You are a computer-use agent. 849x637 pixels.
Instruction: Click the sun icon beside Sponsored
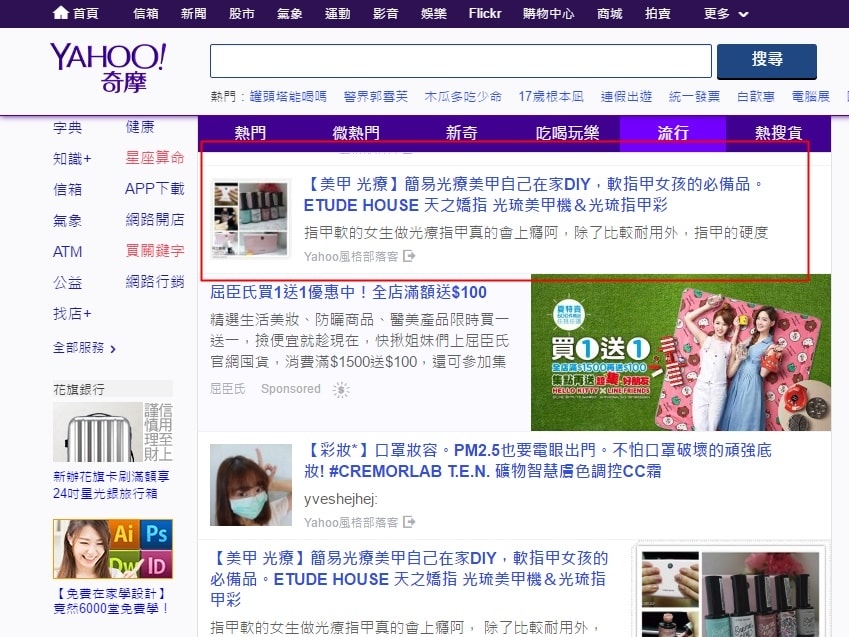tap(342, 389)
